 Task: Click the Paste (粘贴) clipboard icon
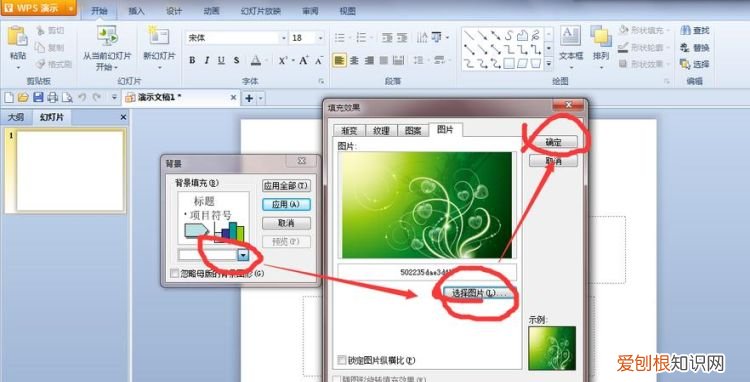[18, 36]
